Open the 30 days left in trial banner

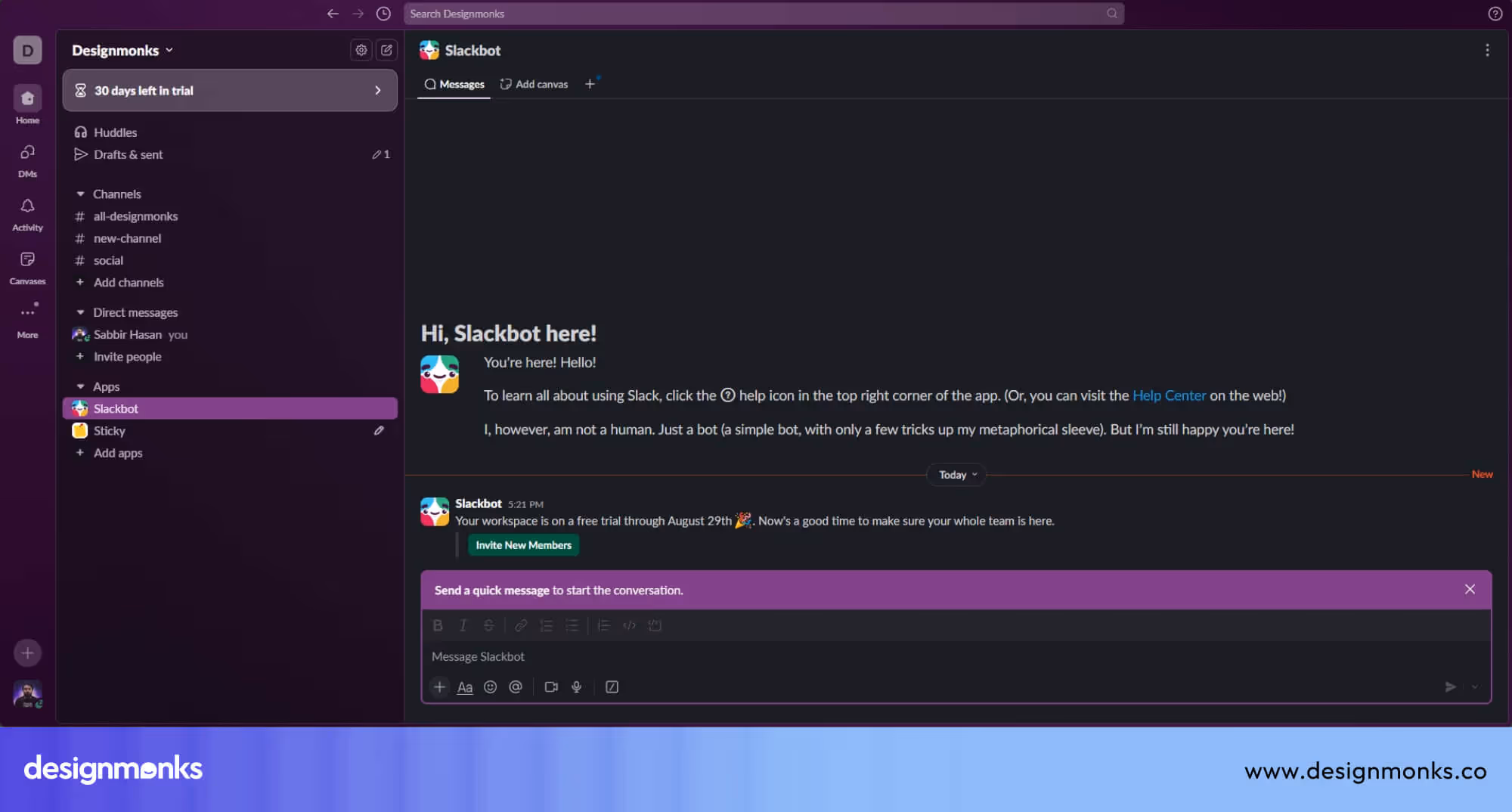coord(230,90)
